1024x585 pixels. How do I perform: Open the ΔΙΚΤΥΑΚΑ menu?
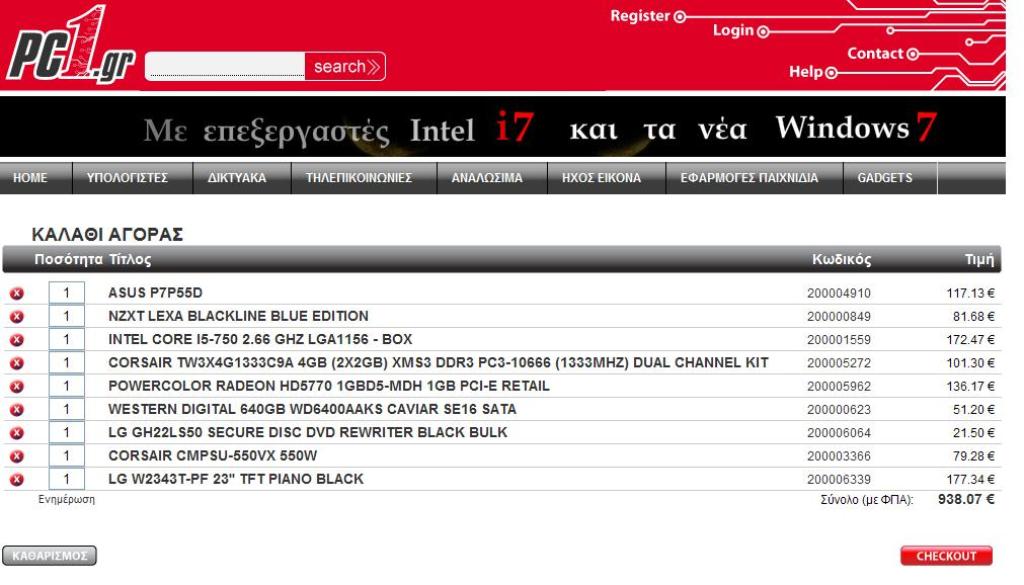[x=237, y=178]
